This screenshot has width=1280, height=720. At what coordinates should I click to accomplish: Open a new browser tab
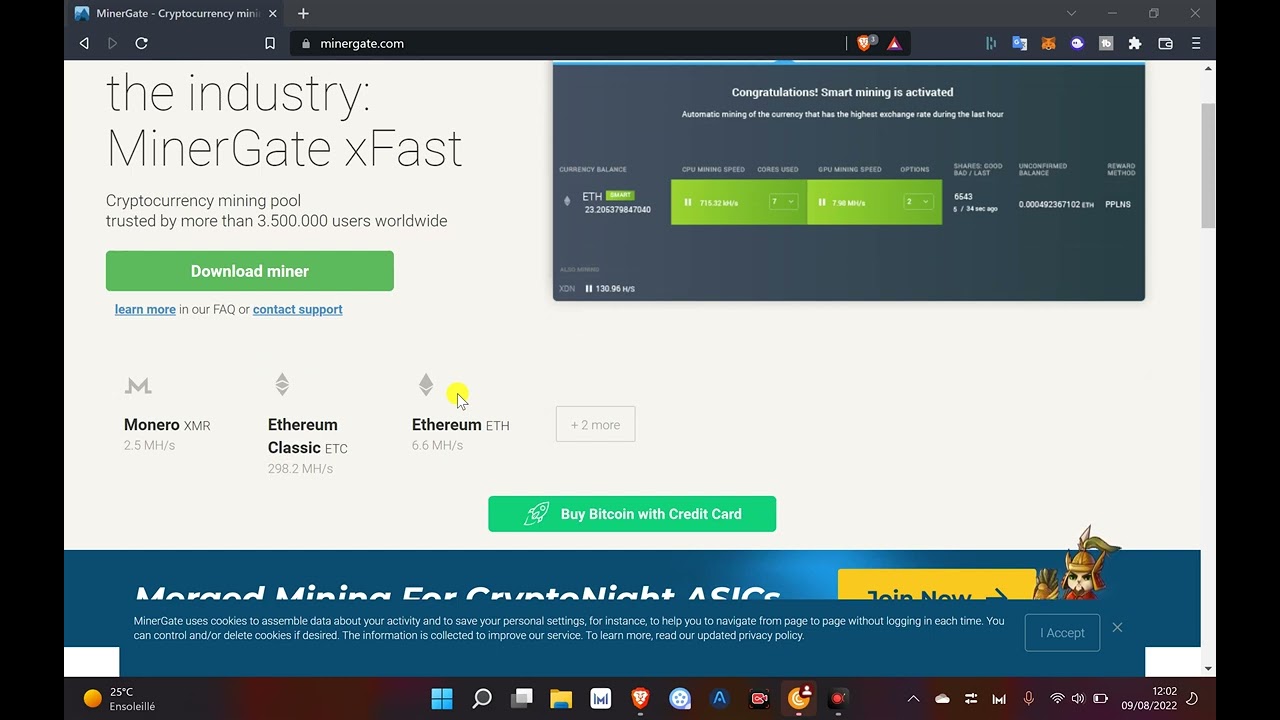[x=303, y=13]
